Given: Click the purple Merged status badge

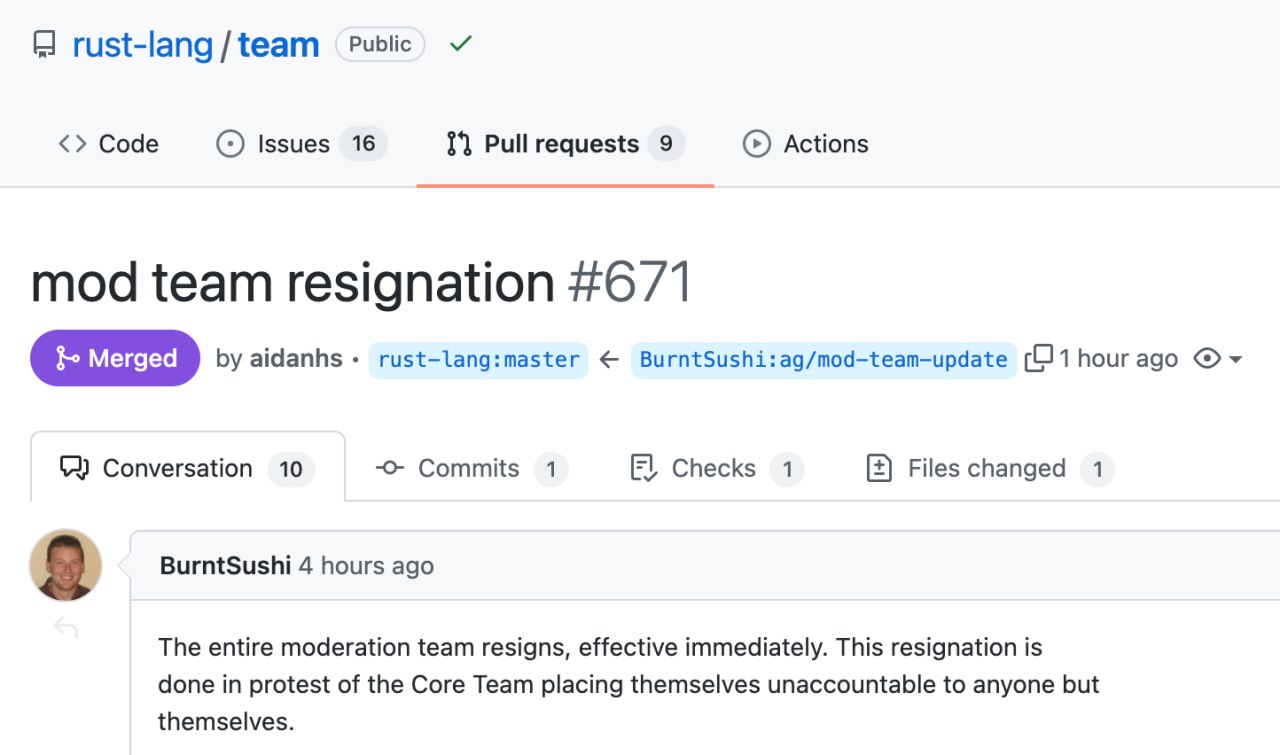Looking at the screenshot, I should tap(115, 358).
